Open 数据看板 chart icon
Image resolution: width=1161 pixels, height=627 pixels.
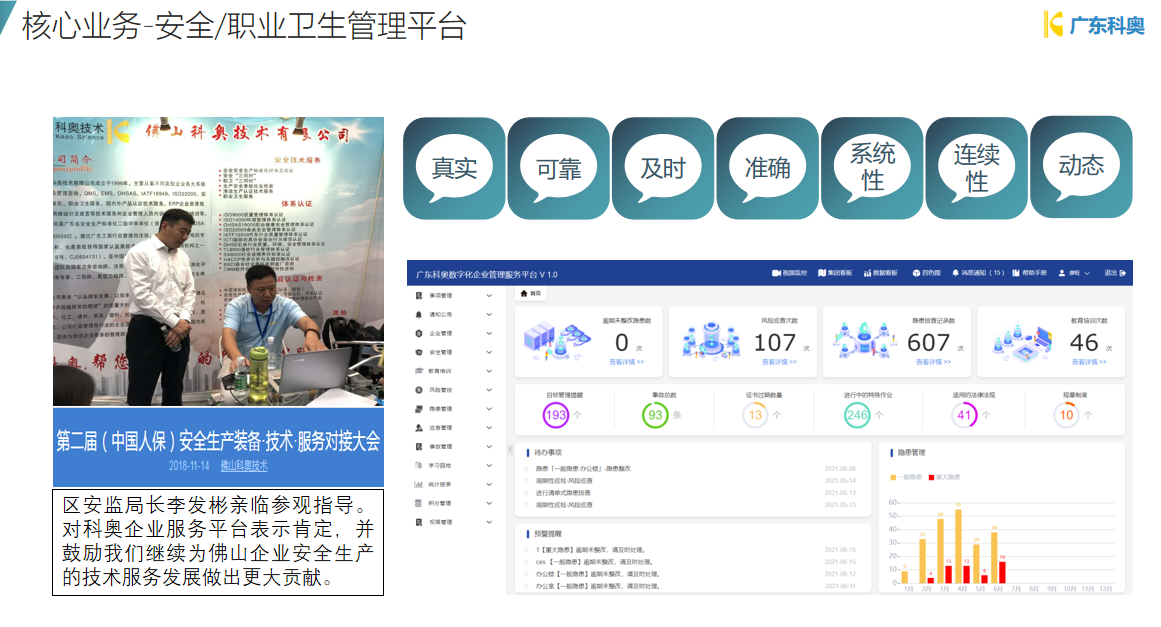pos(866,273)
